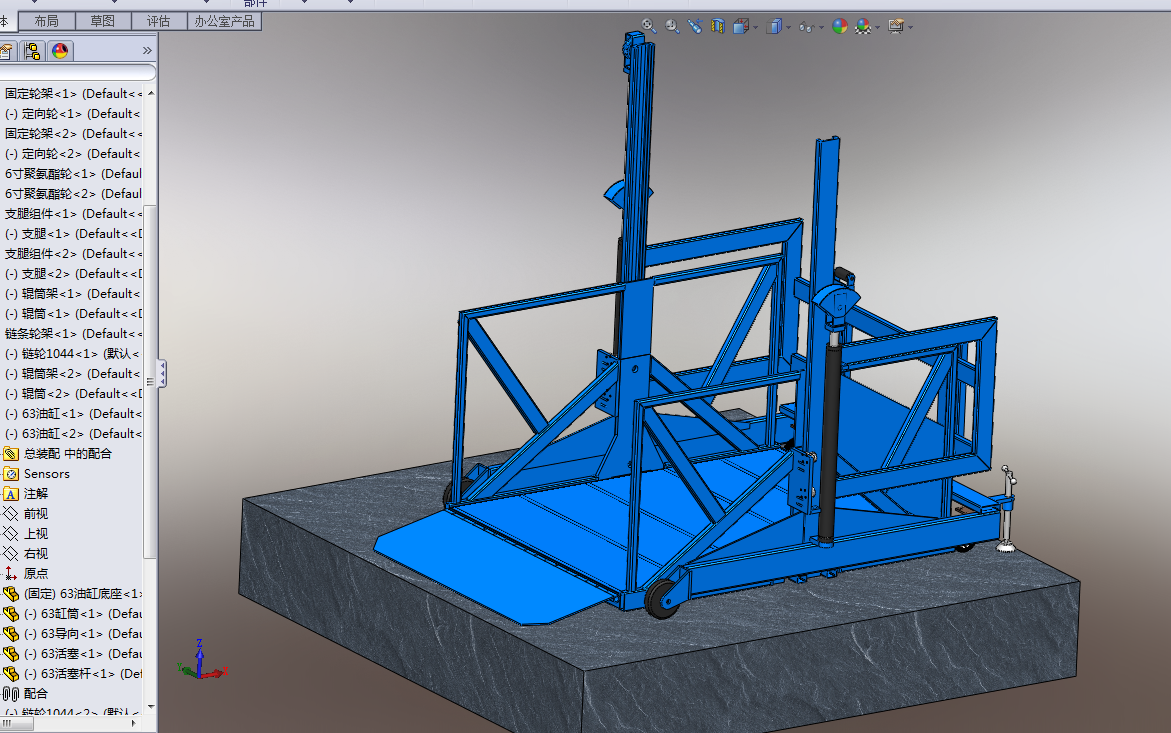Open the Apply Scene dropdown arrow
This screenshot has width=1171, height=733.
coord(878,28)
